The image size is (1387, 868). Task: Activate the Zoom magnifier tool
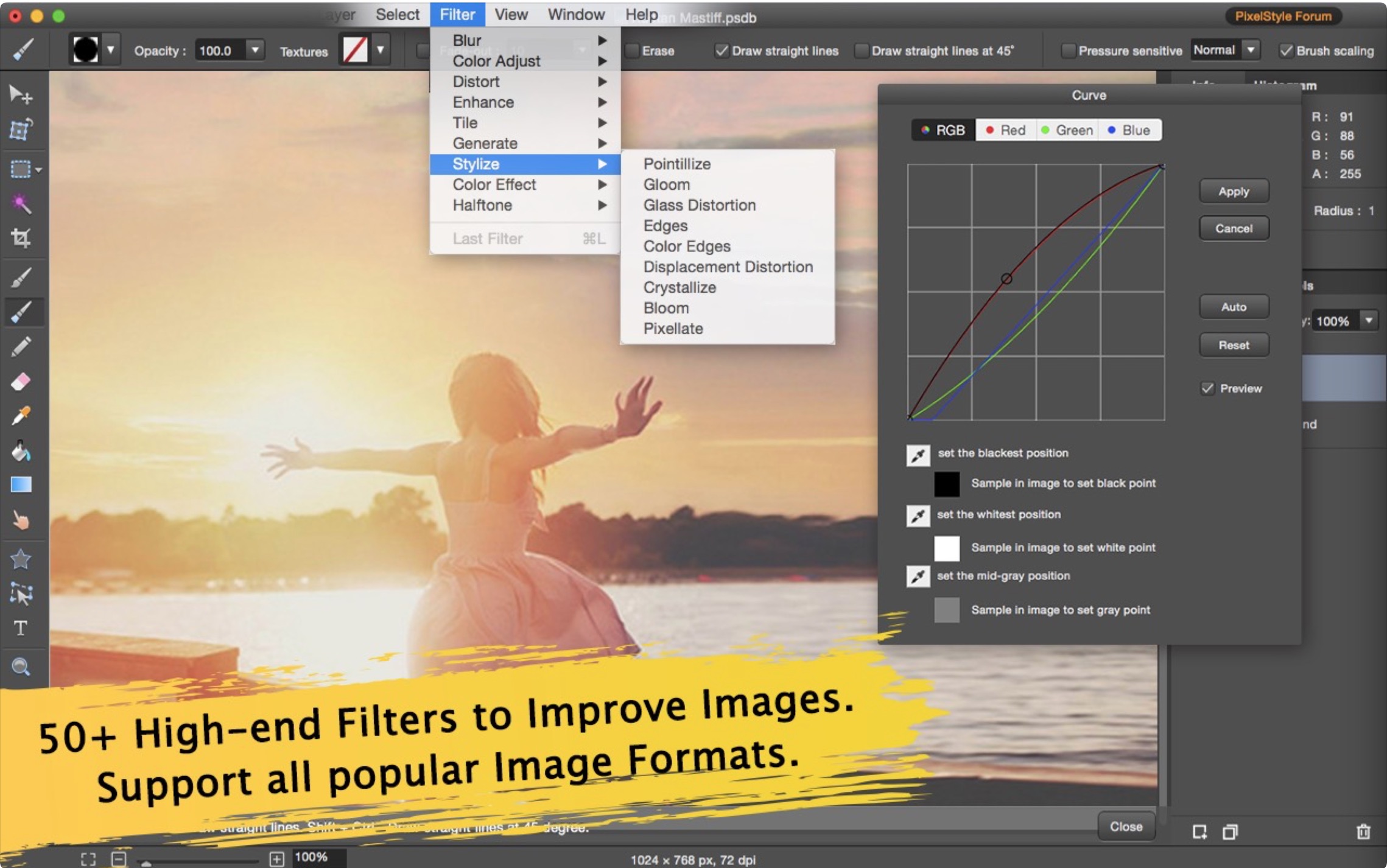21,667
